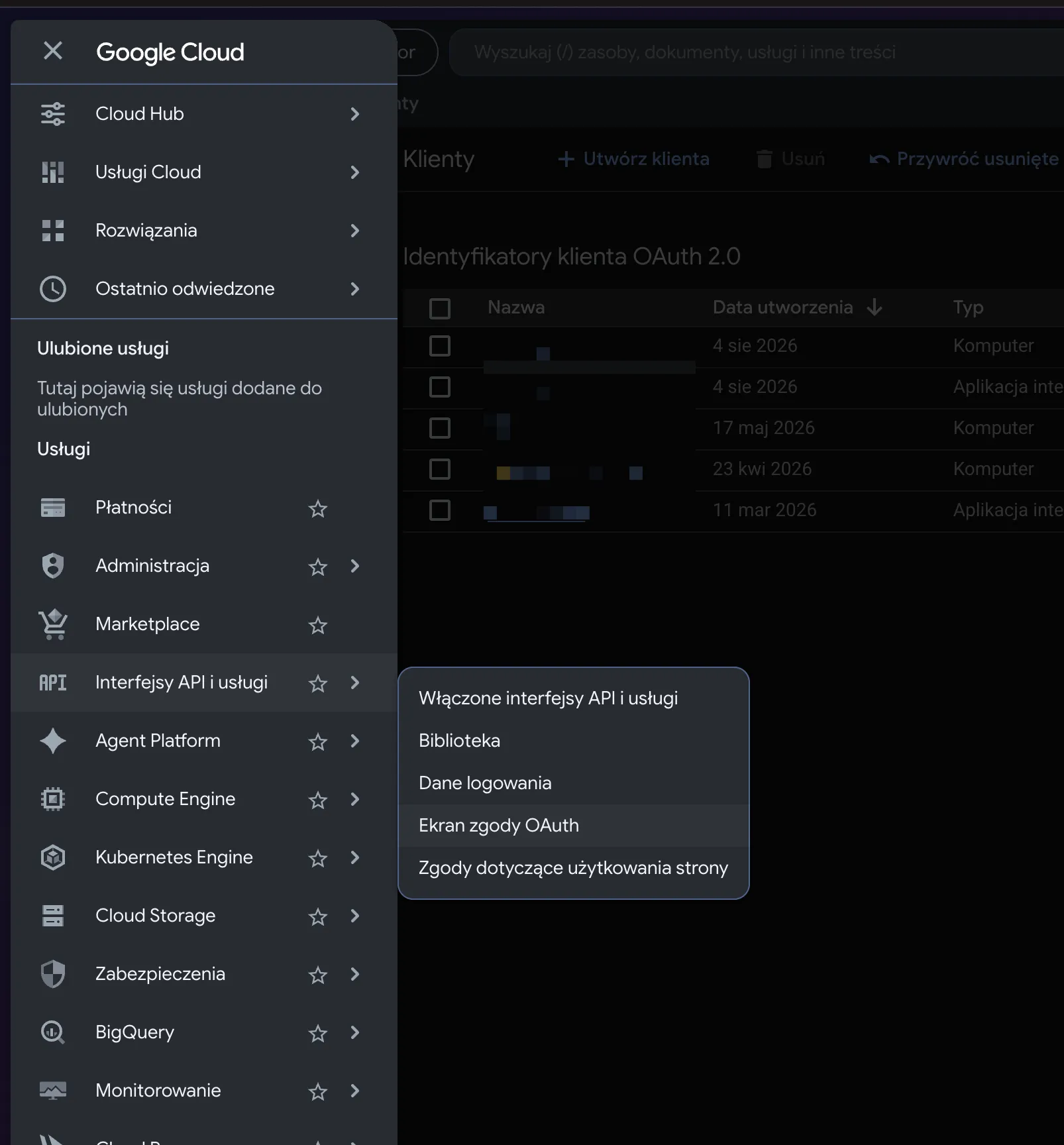Expand the Ostatnio odwiedzone chevron
1064x1145 pixels.
click(355, 289)
